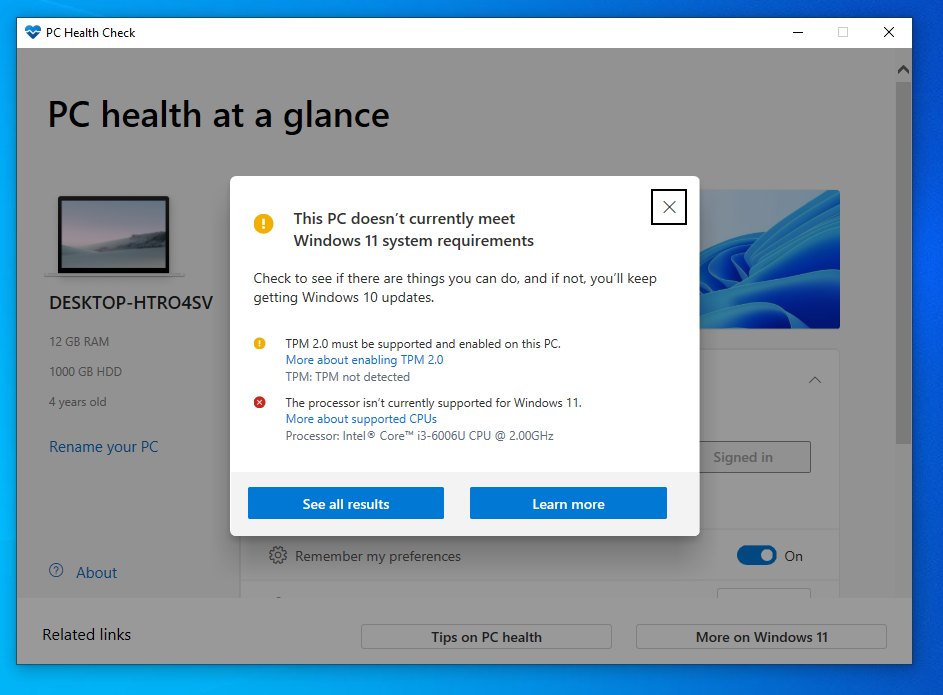This screenshot has width=943, height=695.
Task: Click the TPM 2.0 yellow warning icon
Action: click(259, 343)
